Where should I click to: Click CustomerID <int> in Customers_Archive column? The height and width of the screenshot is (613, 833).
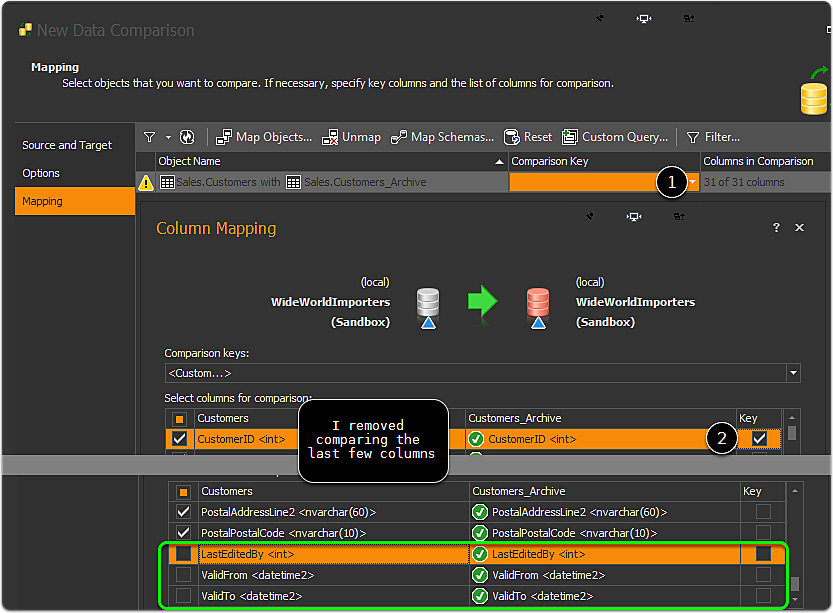coord(532,439)
